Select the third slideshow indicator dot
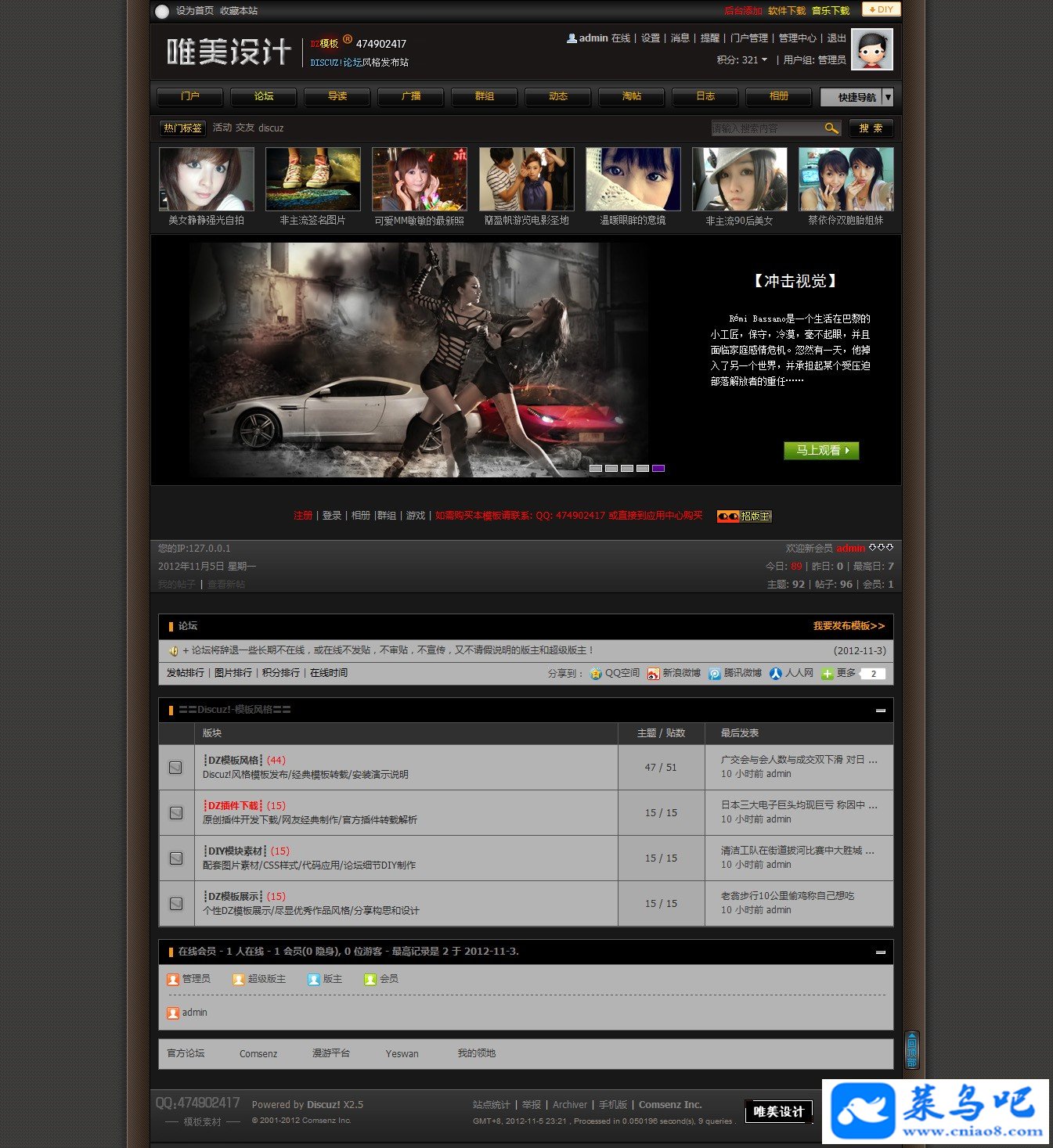 point(627,468)
